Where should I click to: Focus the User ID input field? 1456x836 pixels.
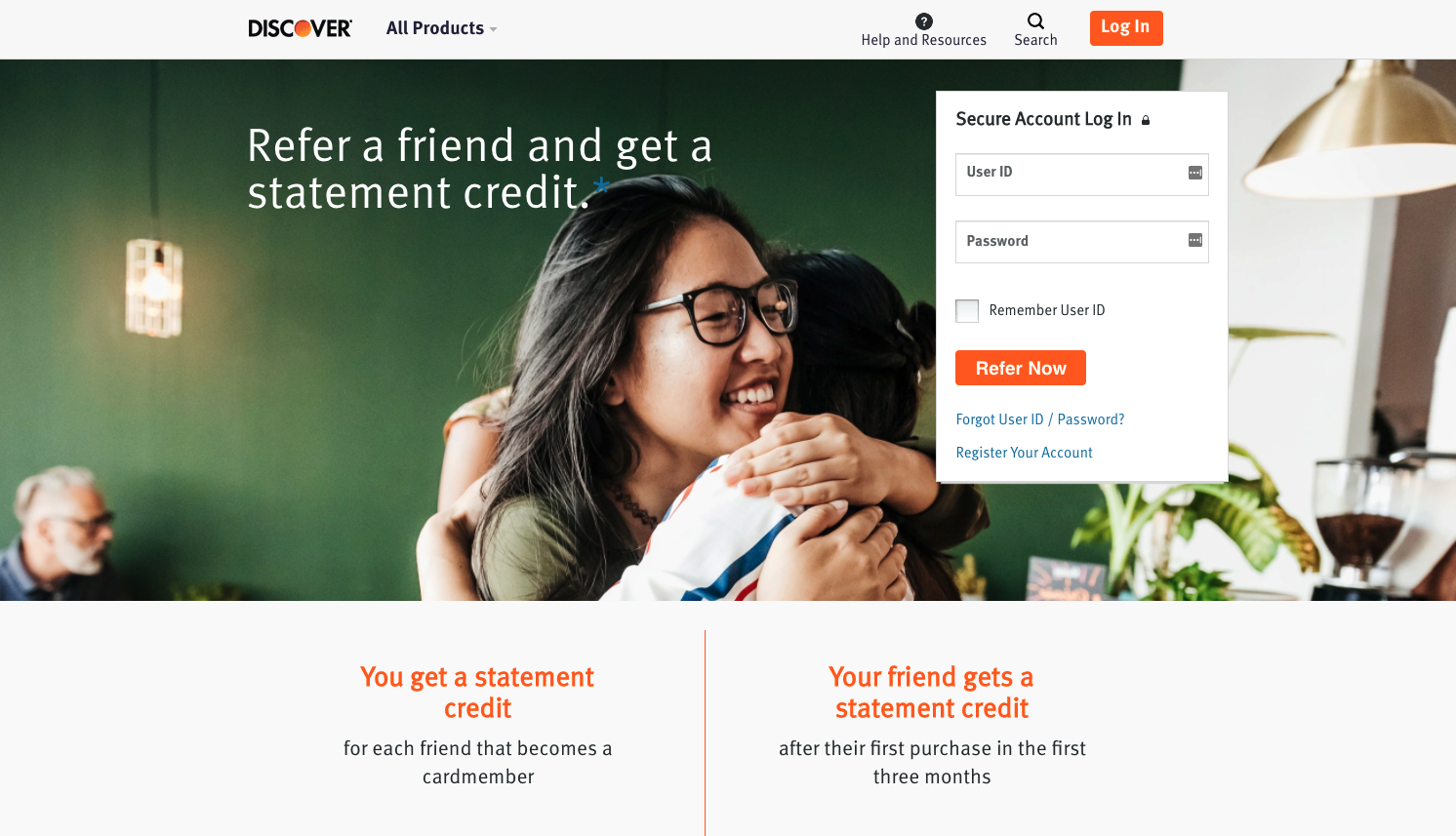click(1082, 175)
